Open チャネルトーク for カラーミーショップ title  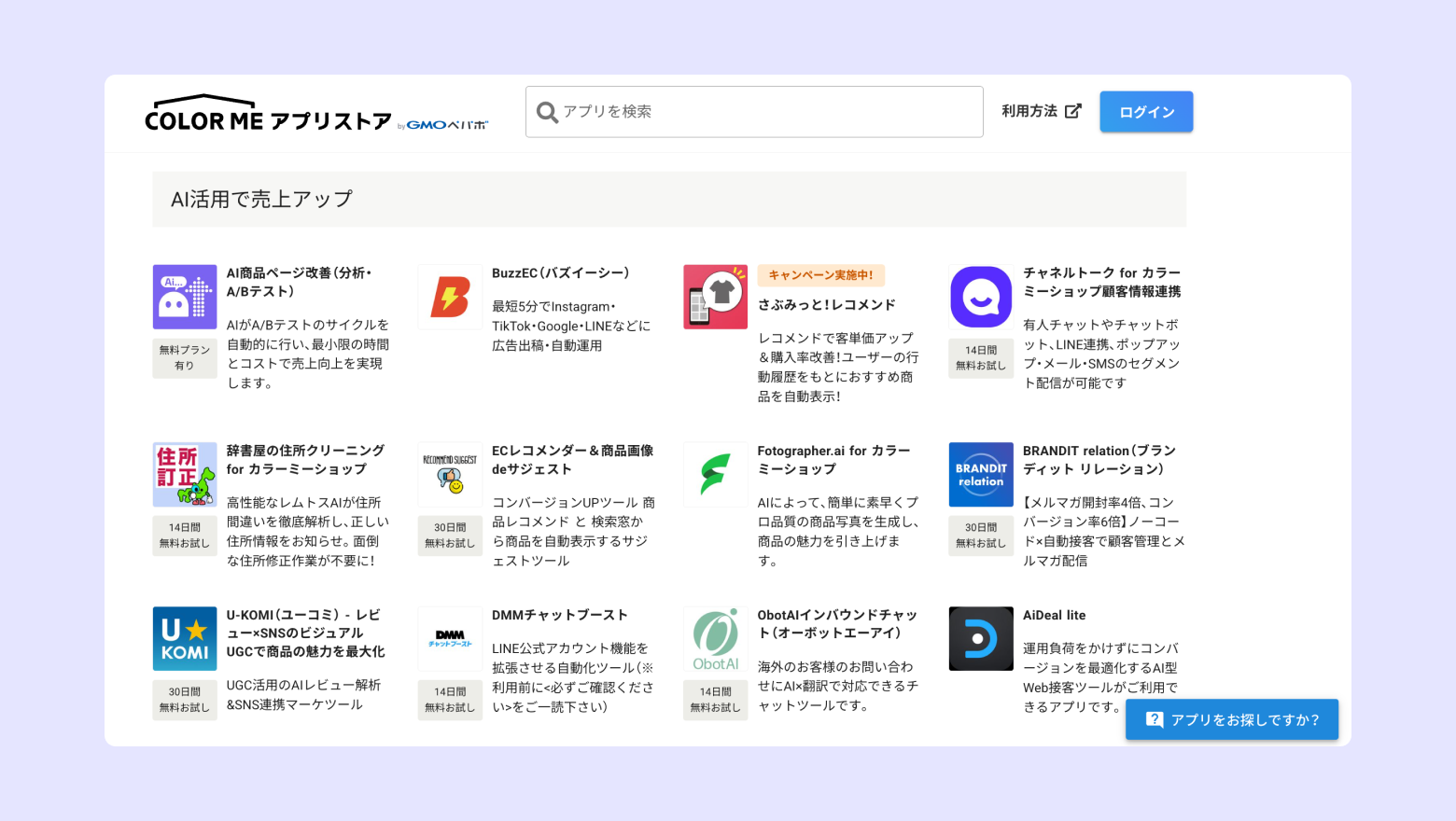[1102, 282]
